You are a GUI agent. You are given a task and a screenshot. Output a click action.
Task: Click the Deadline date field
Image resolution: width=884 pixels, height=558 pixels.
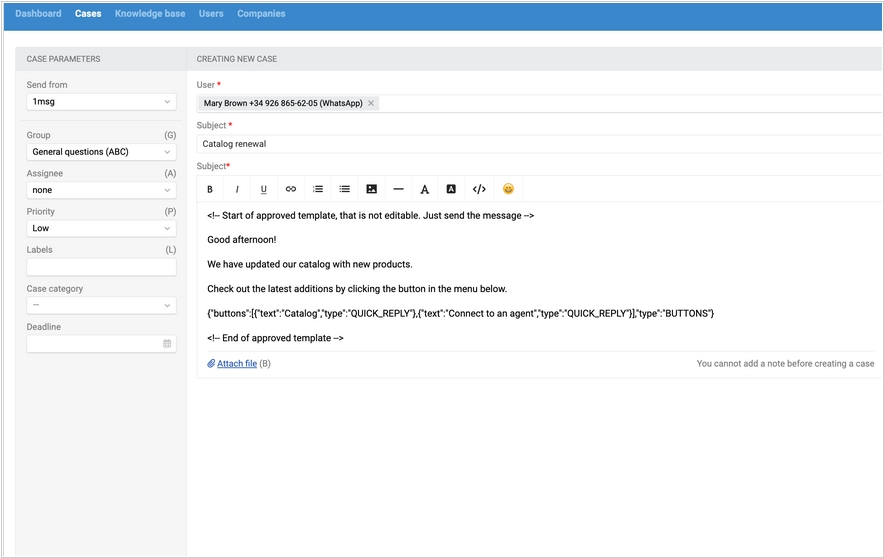pos(95,343)
